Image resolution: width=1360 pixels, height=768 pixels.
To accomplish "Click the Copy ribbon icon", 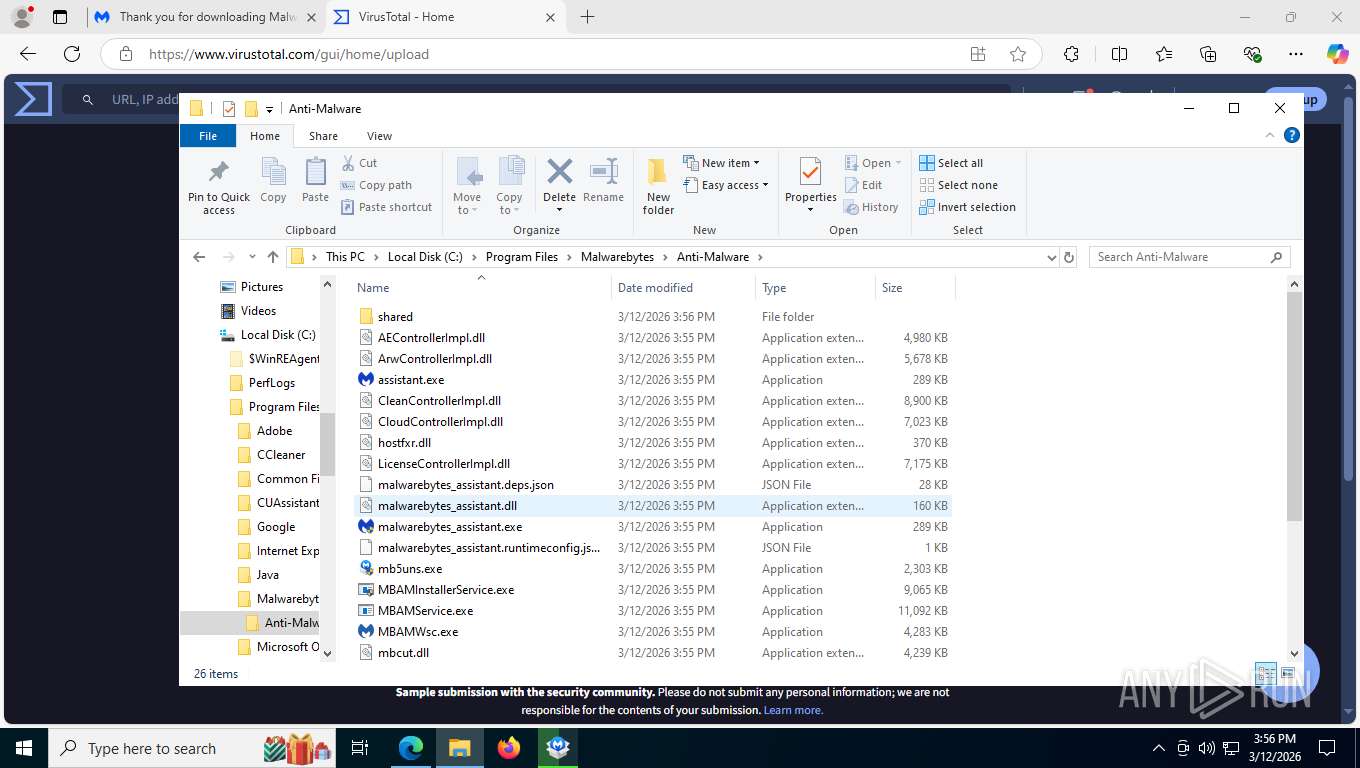I will (273, 172).
